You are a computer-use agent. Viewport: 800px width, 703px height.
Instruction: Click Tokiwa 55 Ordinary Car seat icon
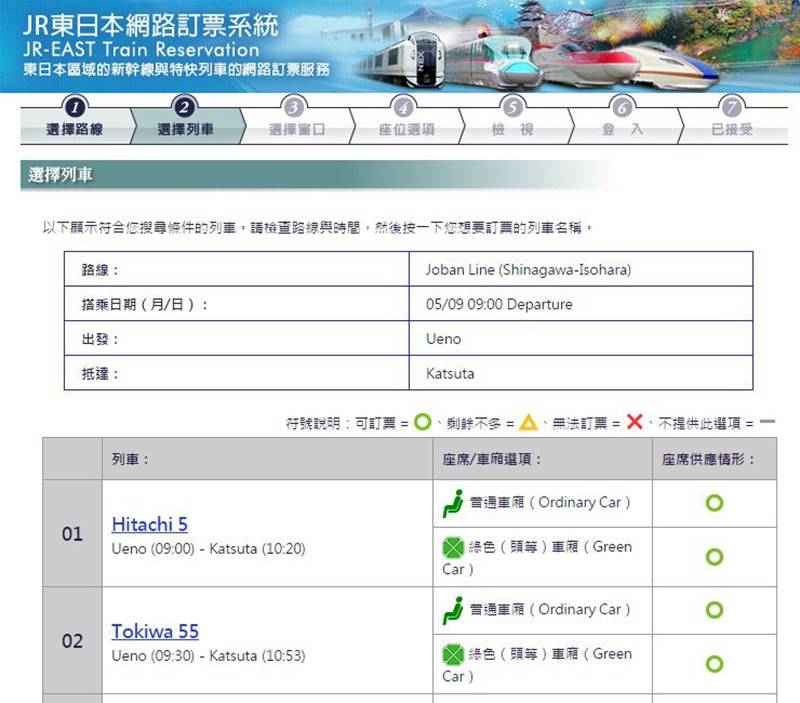453,610
